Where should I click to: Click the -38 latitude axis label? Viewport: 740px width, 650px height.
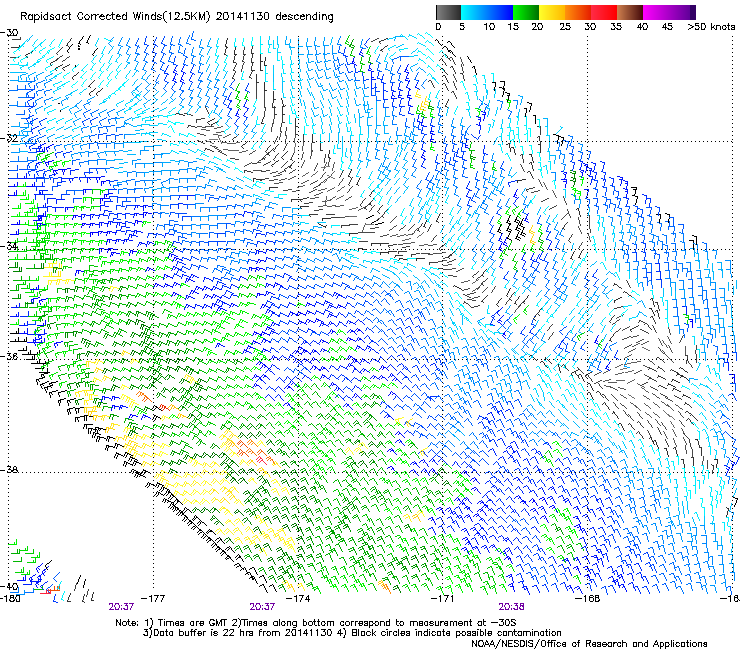(9, 470)
